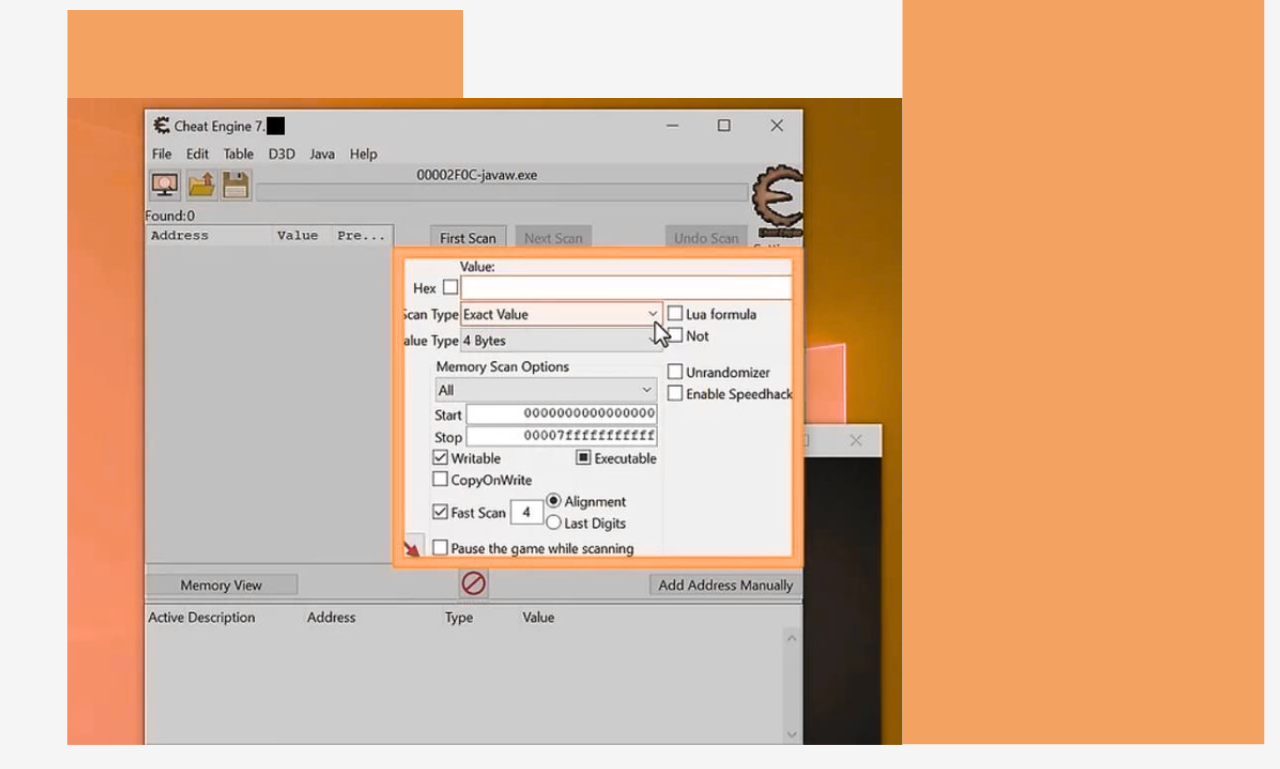Click the Pre... column header in results
Image resolution: width=1280 pixels, height=769 pixels.
[x=362, y=236]
